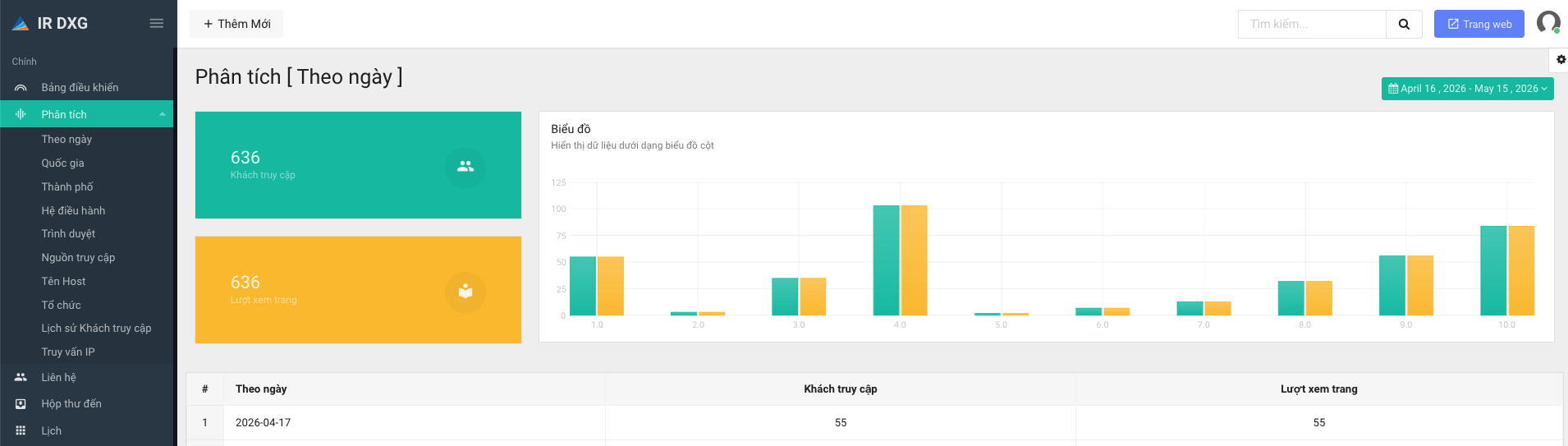The height and width of the screenshot is (446, 1568).
Task: Select Quốc gia submenu item
Action: click(x=62, y=163)
